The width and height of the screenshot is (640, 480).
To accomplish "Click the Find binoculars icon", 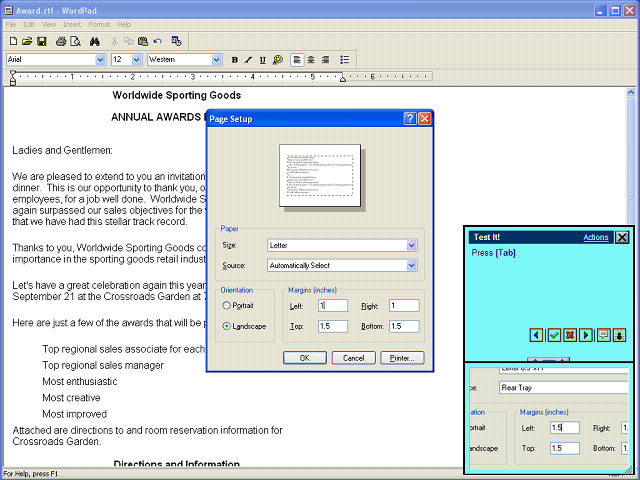I will tap(94, 41).
